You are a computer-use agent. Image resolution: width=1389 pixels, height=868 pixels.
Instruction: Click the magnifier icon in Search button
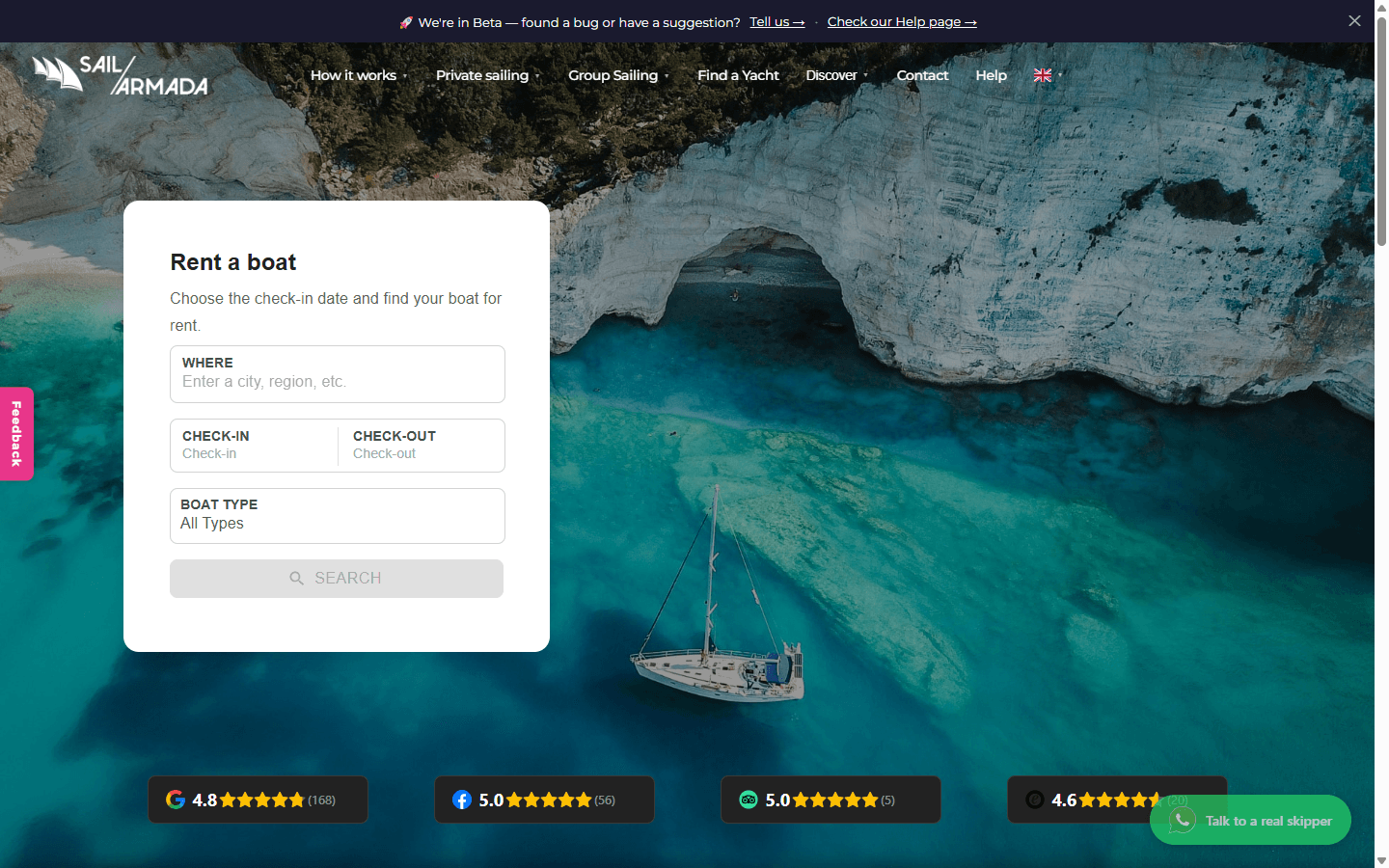click(x=297, y=578)
